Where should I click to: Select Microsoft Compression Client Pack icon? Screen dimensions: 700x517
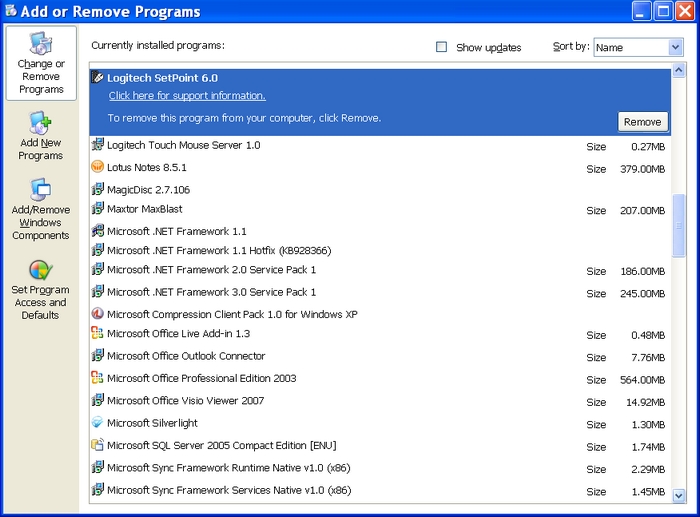coord(97,313)
